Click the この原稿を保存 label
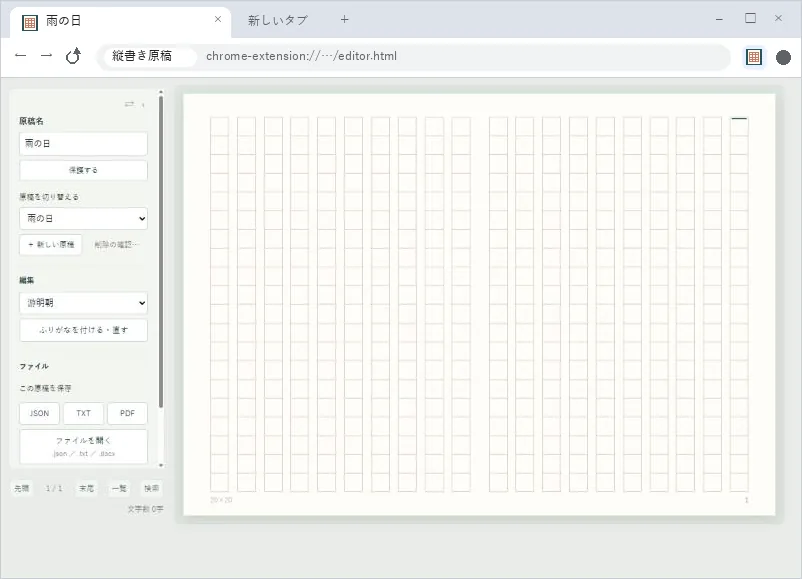Viewport: 802px width, 579px height. point(46,388)
